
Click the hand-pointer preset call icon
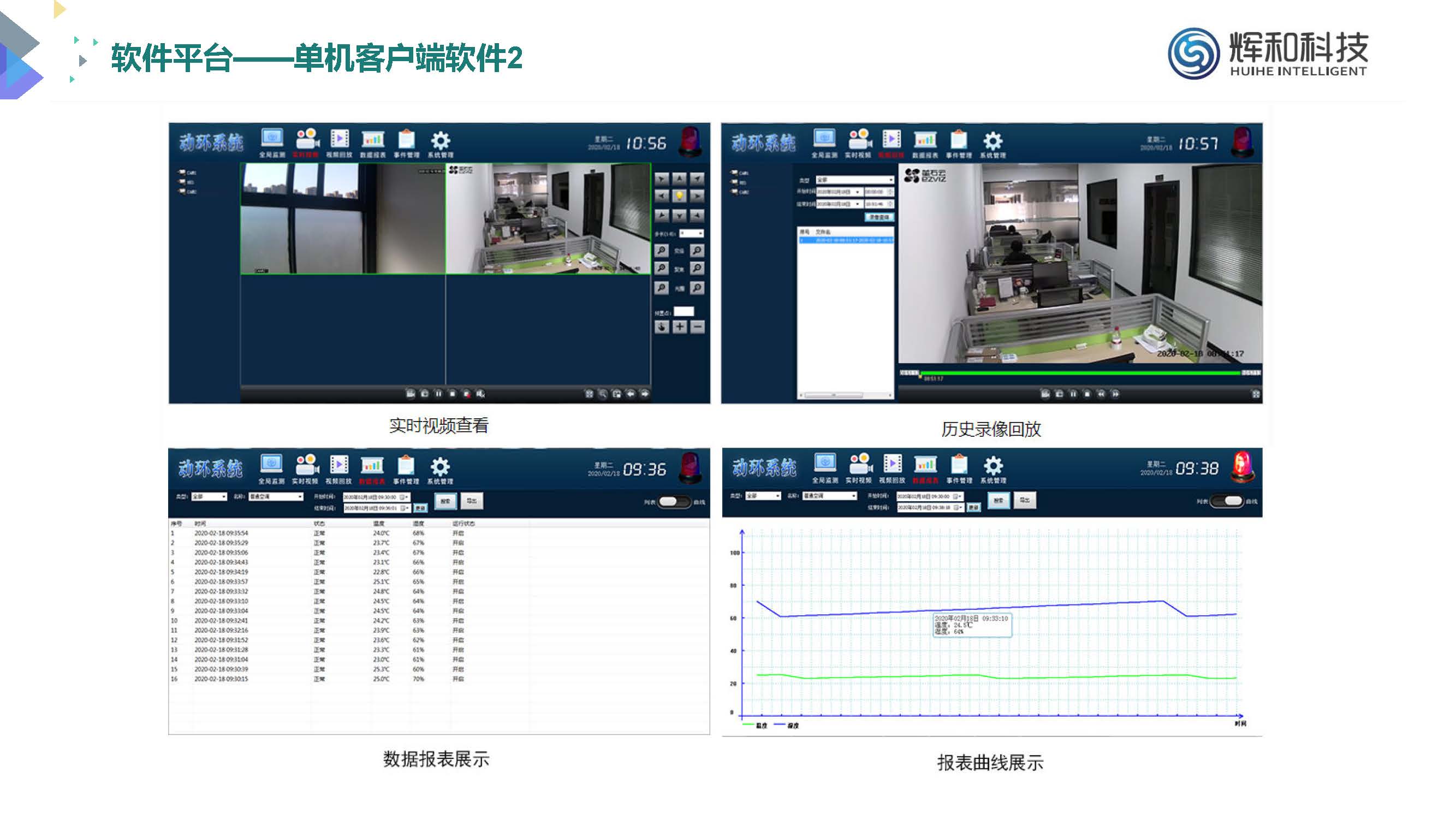click(661, 327)
